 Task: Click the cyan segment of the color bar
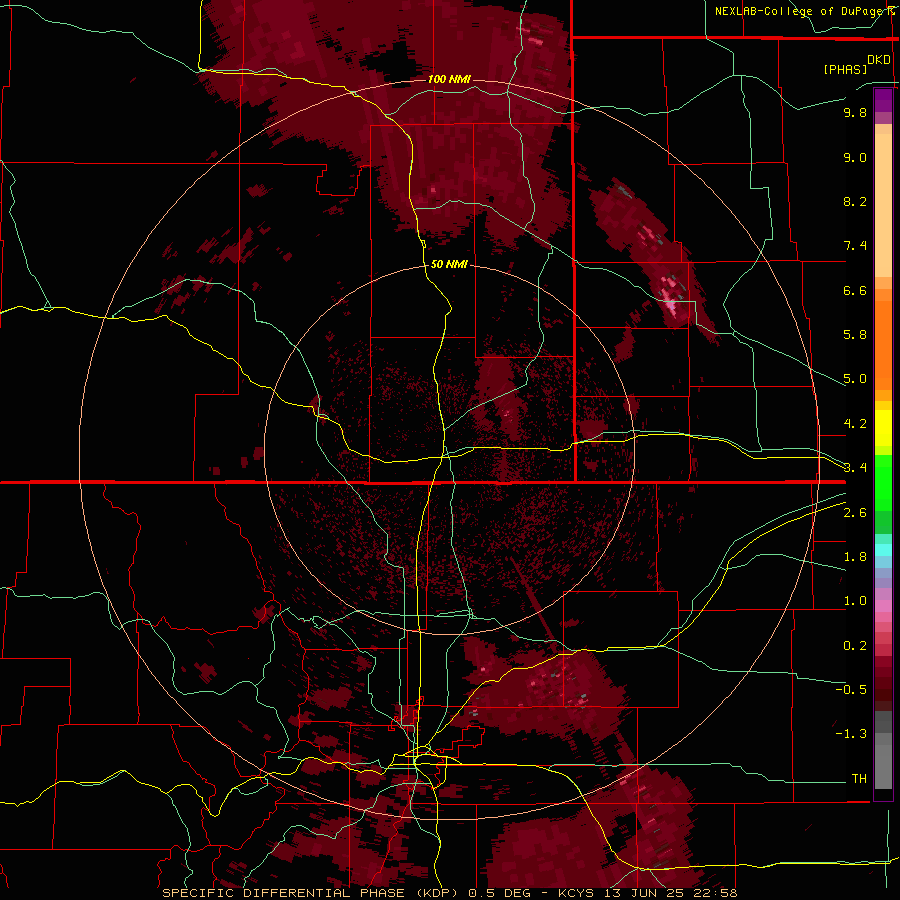point(883,550)
